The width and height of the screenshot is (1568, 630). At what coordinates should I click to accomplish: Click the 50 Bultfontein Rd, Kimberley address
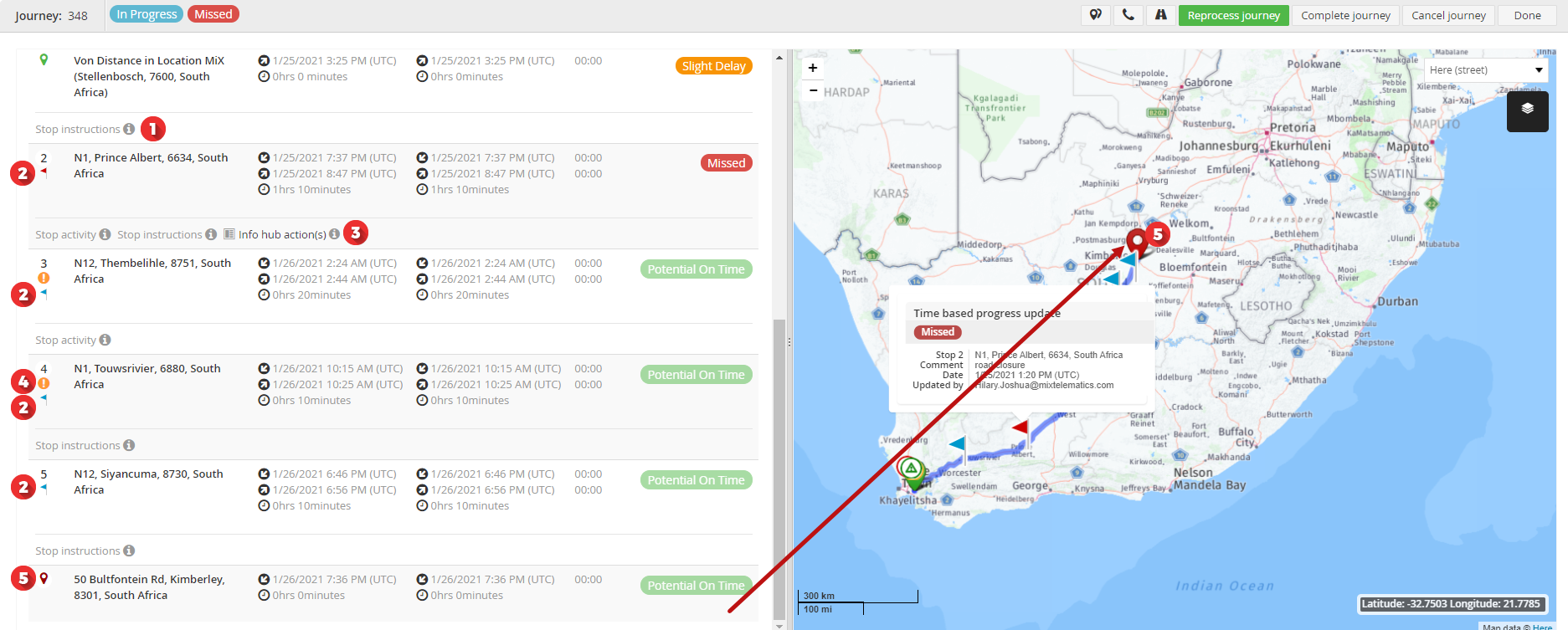149,587
